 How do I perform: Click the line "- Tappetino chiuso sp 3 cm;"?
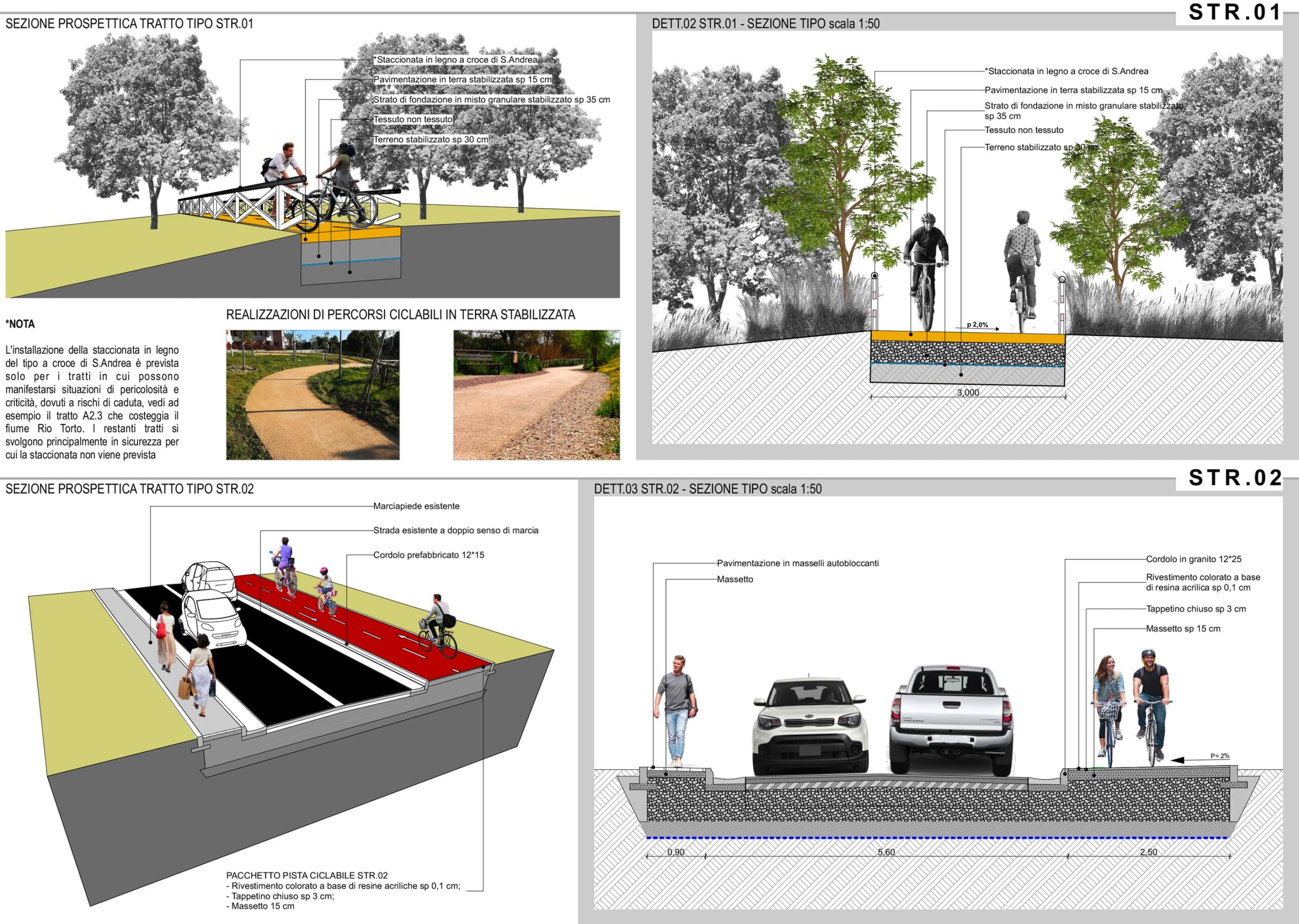click(281, 896)
